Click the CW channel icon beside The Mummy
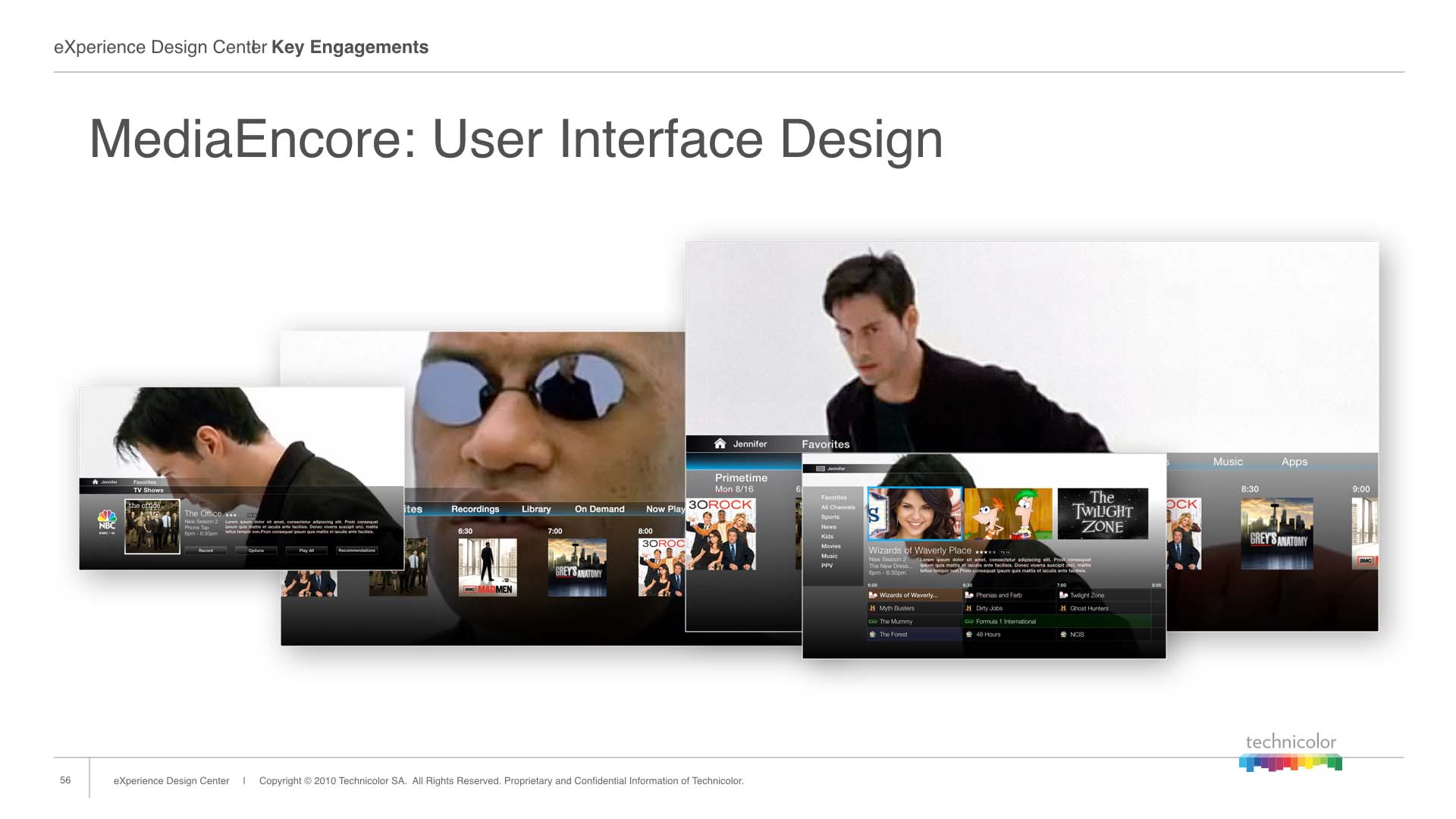The height and width of the screenshot is (819, 1456). 873,621
